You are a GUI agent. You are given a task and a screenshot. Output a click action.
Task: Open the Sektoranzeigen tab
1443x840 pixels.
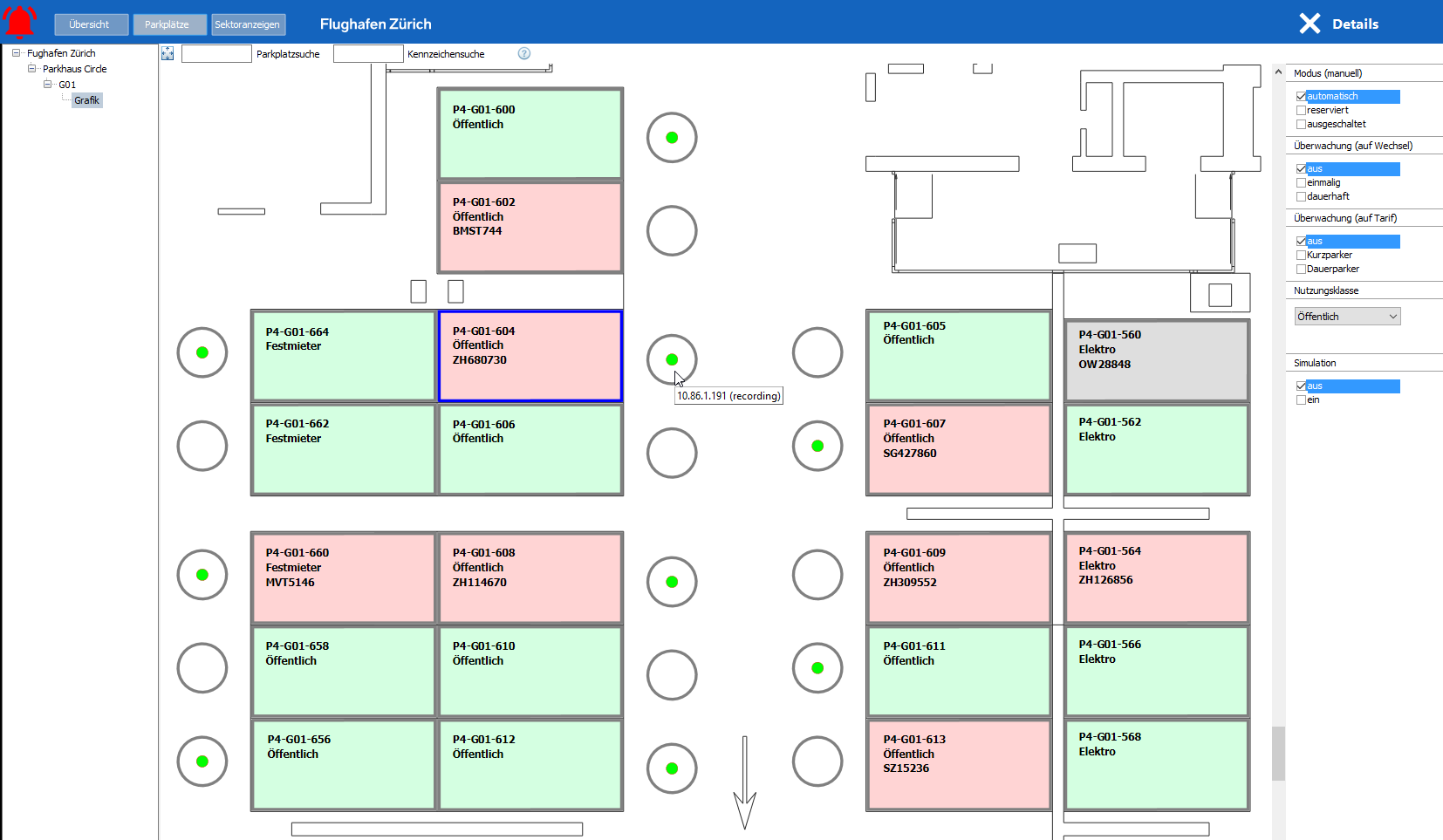tap(248, 24)
